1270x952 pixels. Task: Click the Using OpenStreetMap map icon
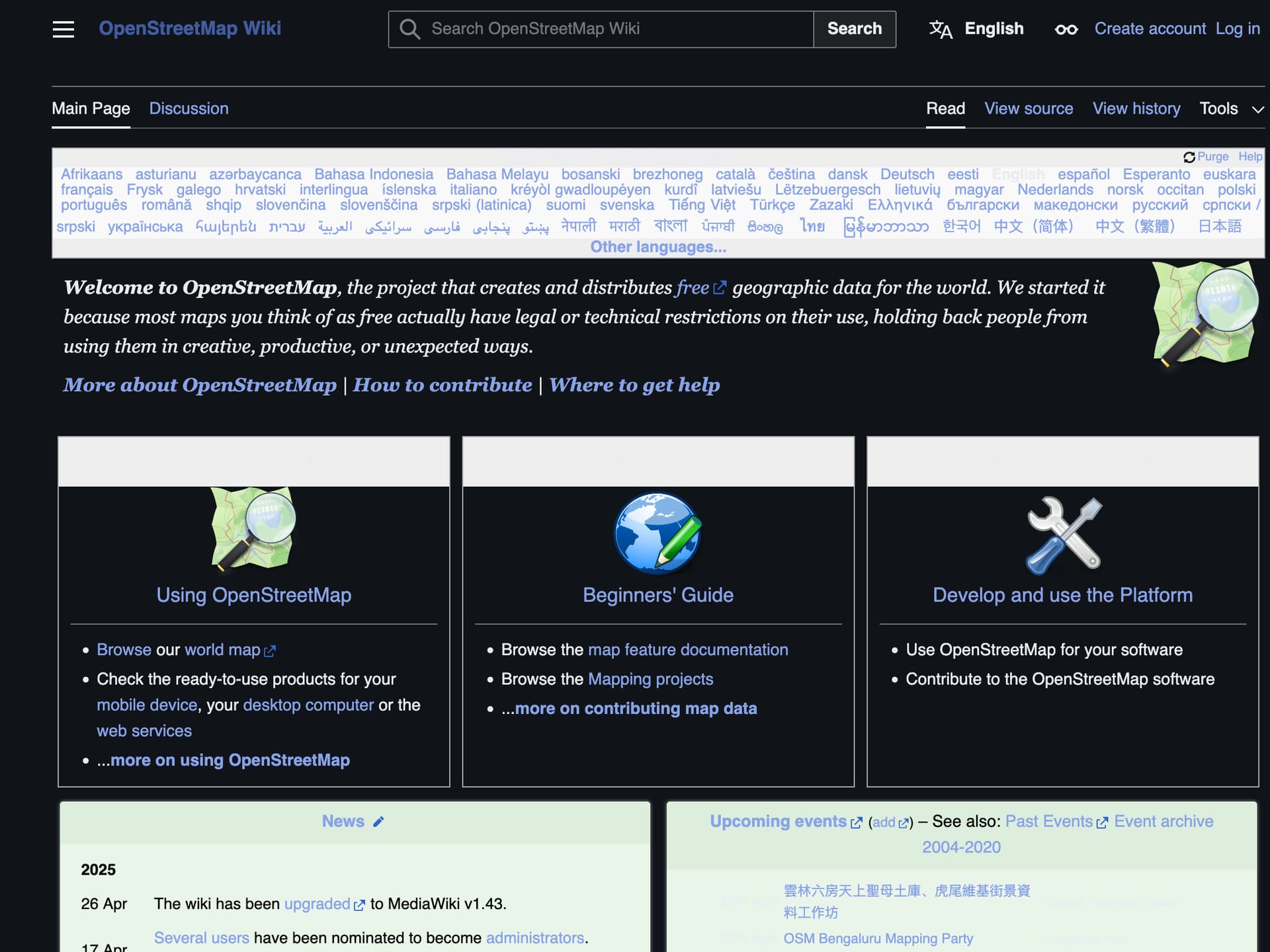(x=253, y=529)
